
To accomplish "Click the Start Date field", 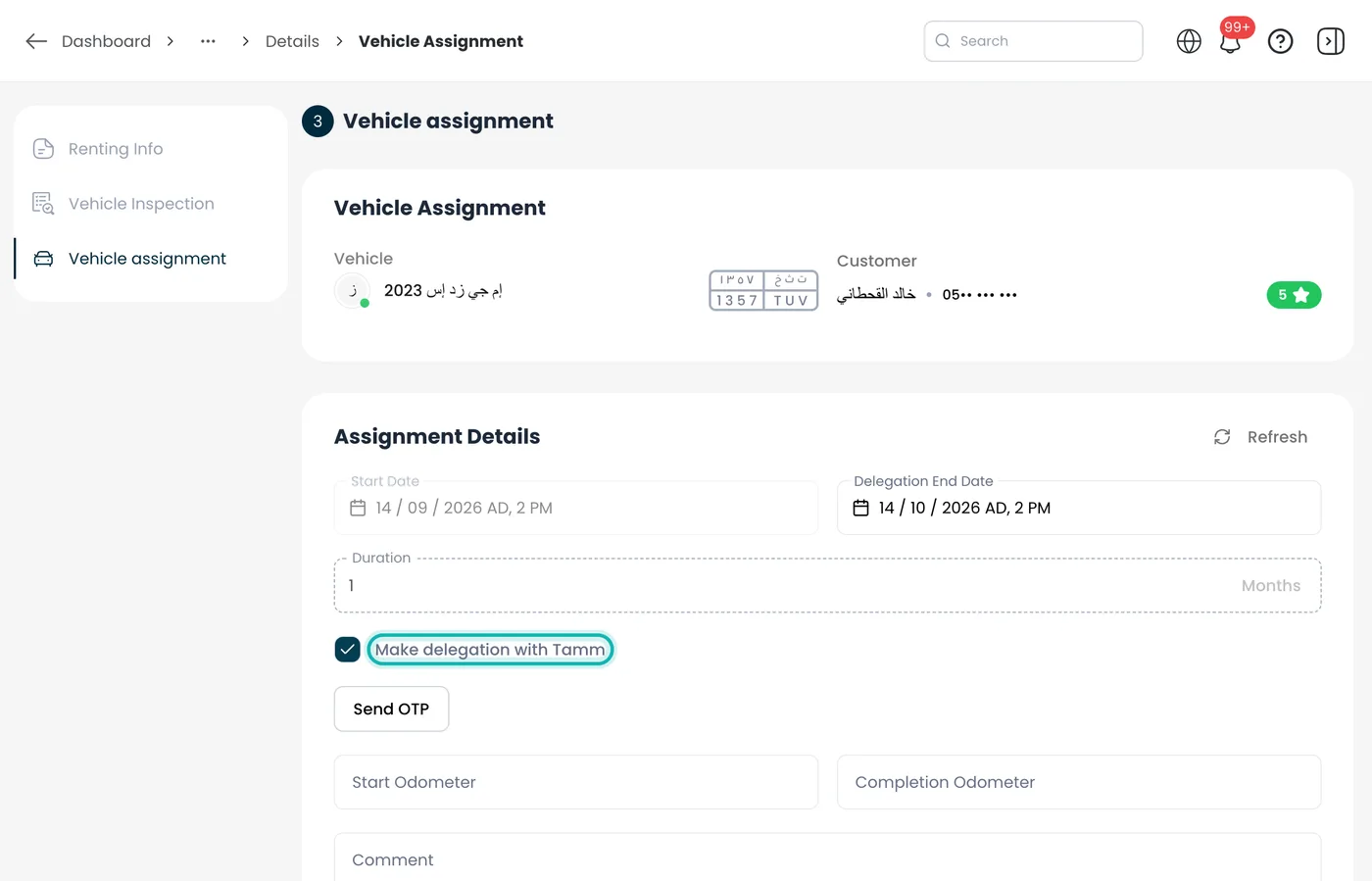I will pyautogui.click(x=576, y=508).
